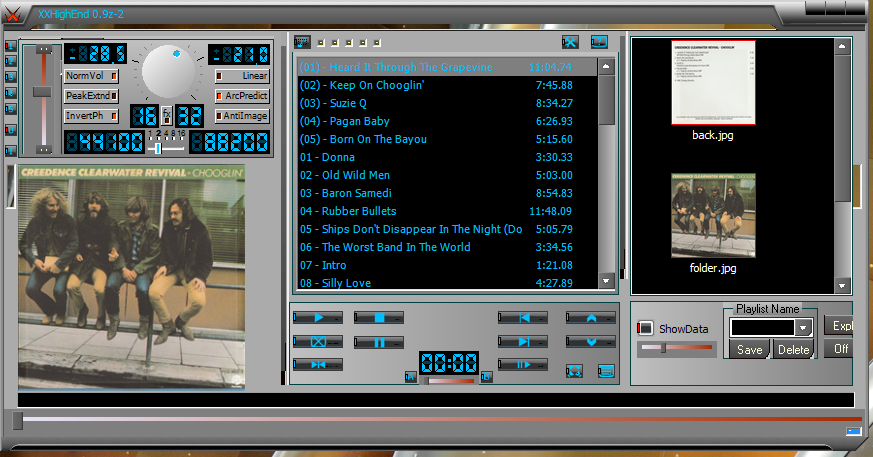The image size is (873, 457).
Task: Click the list view icon beside magnifier
Action: [606, 371]
